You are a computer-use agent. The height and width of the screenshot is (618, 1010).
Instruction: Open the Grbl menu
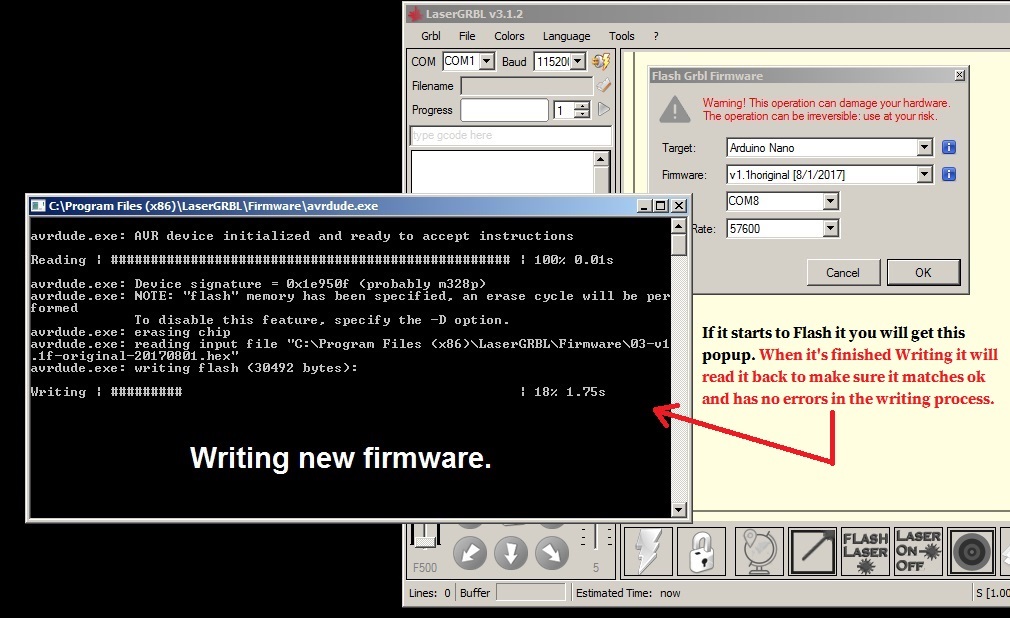click(x=431, y=36)
